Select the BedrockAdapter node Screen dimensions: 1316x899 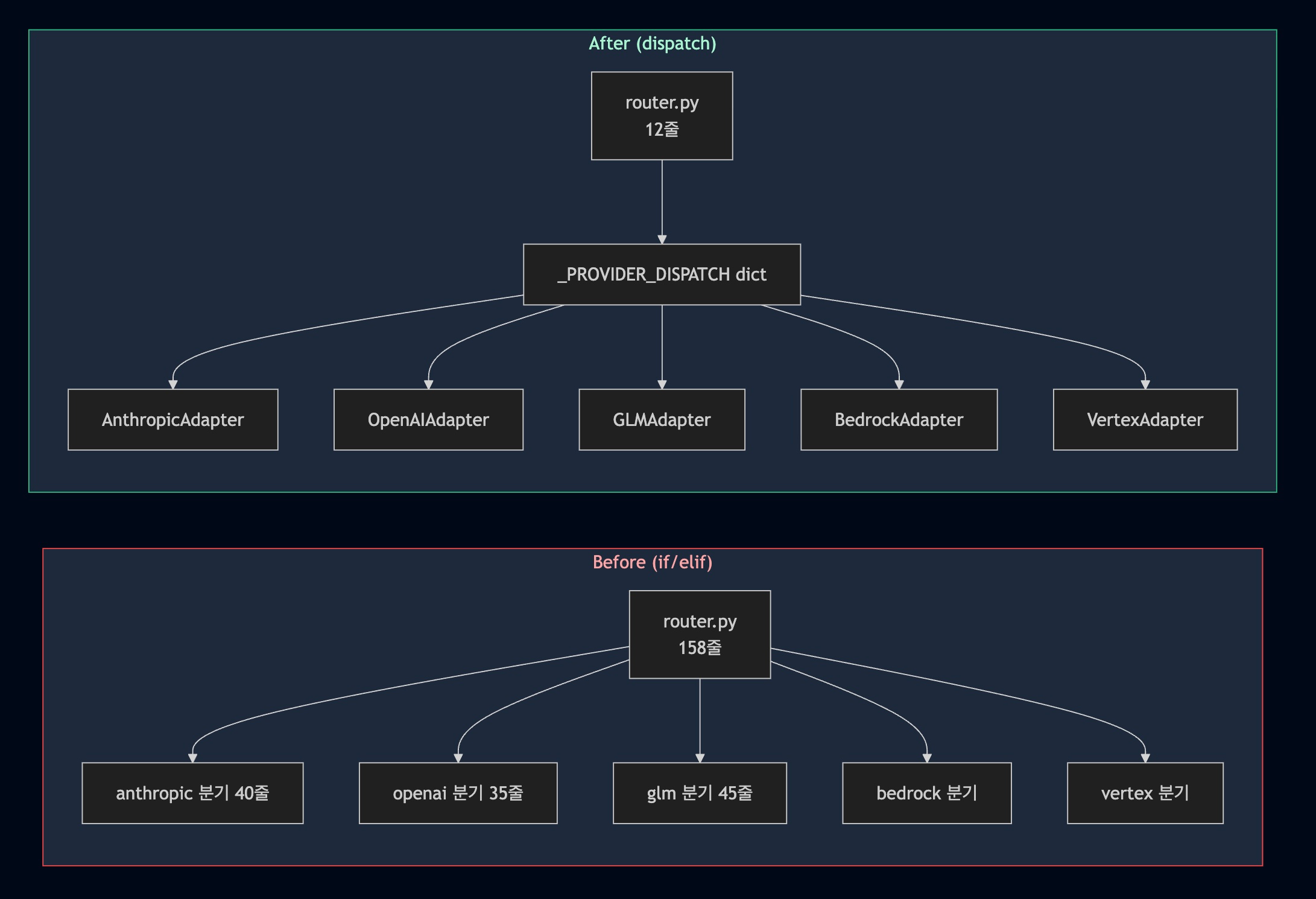[x=899, y=419]
